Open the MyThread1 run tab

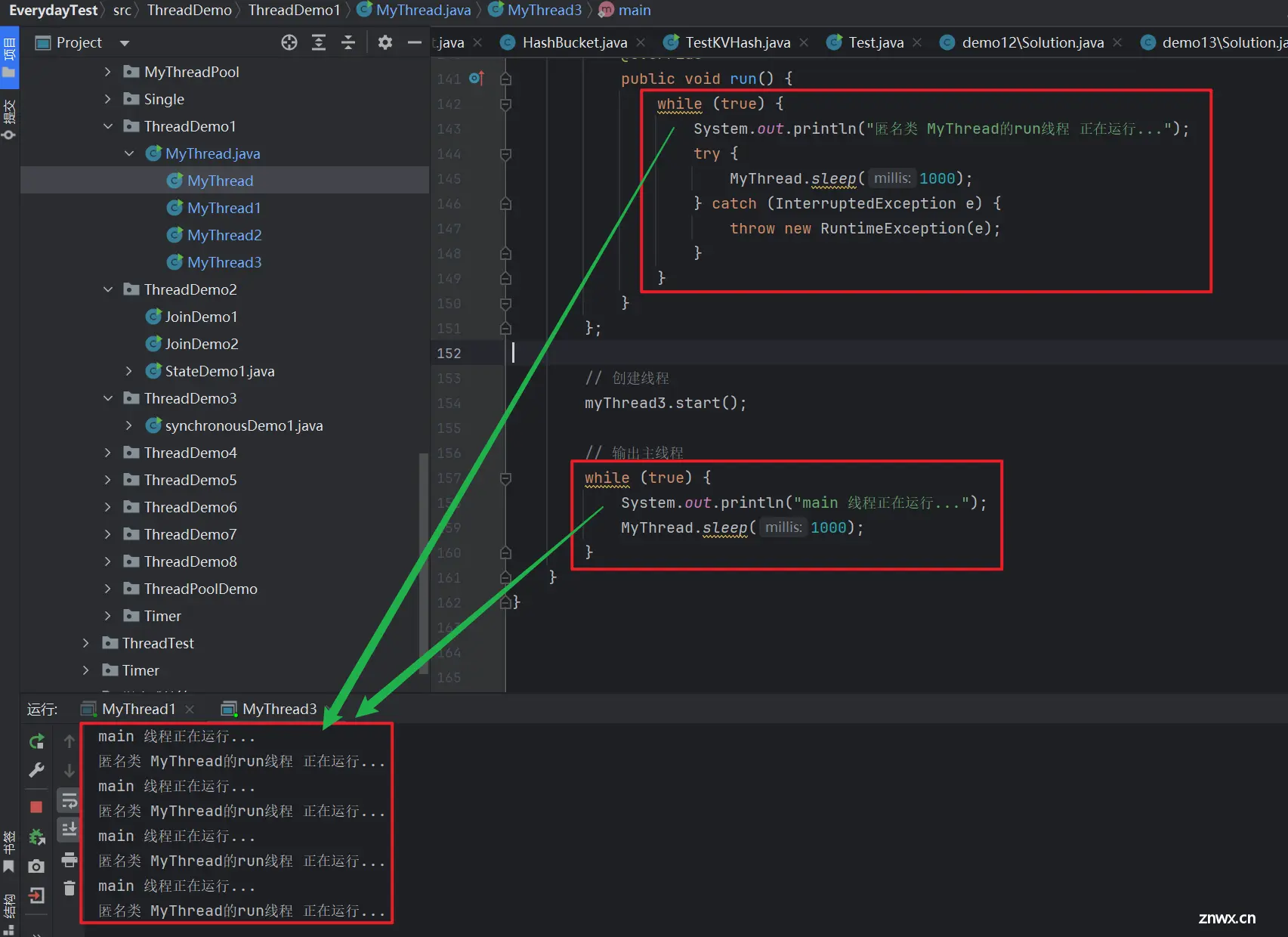[x=139, y=709]
